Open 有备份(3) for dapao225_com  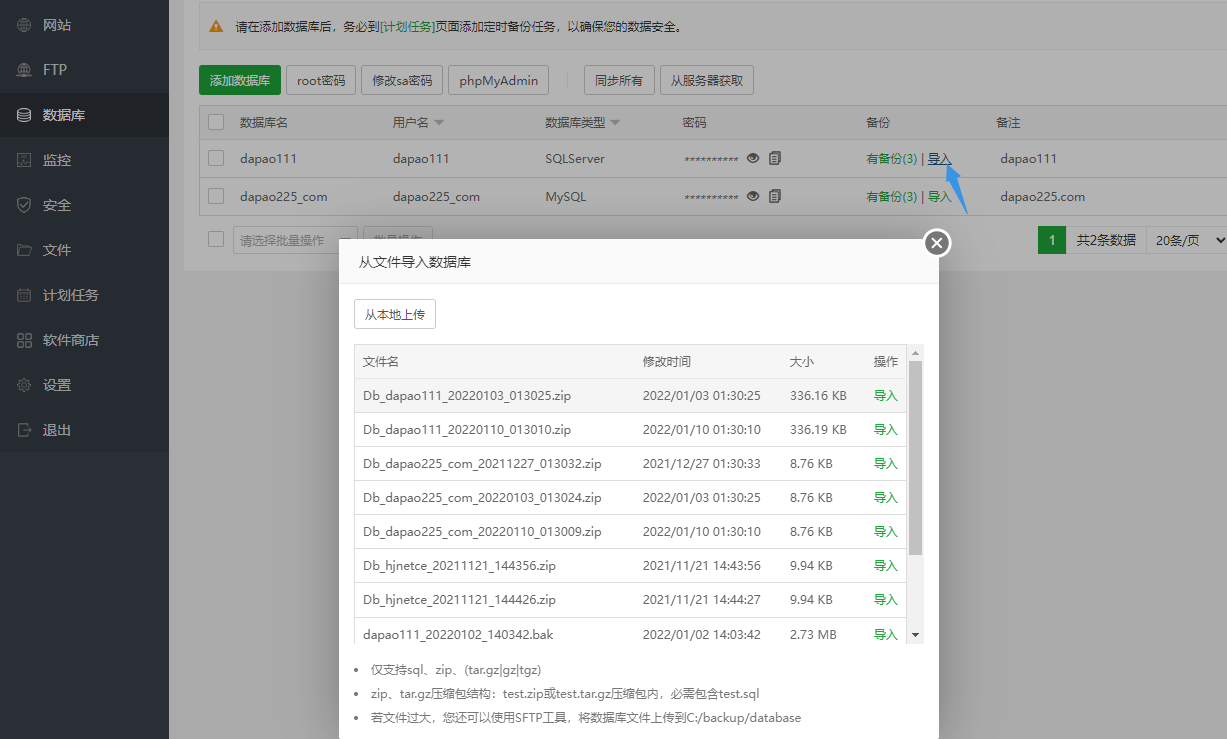pyautogui.click(x=891, y=197)
